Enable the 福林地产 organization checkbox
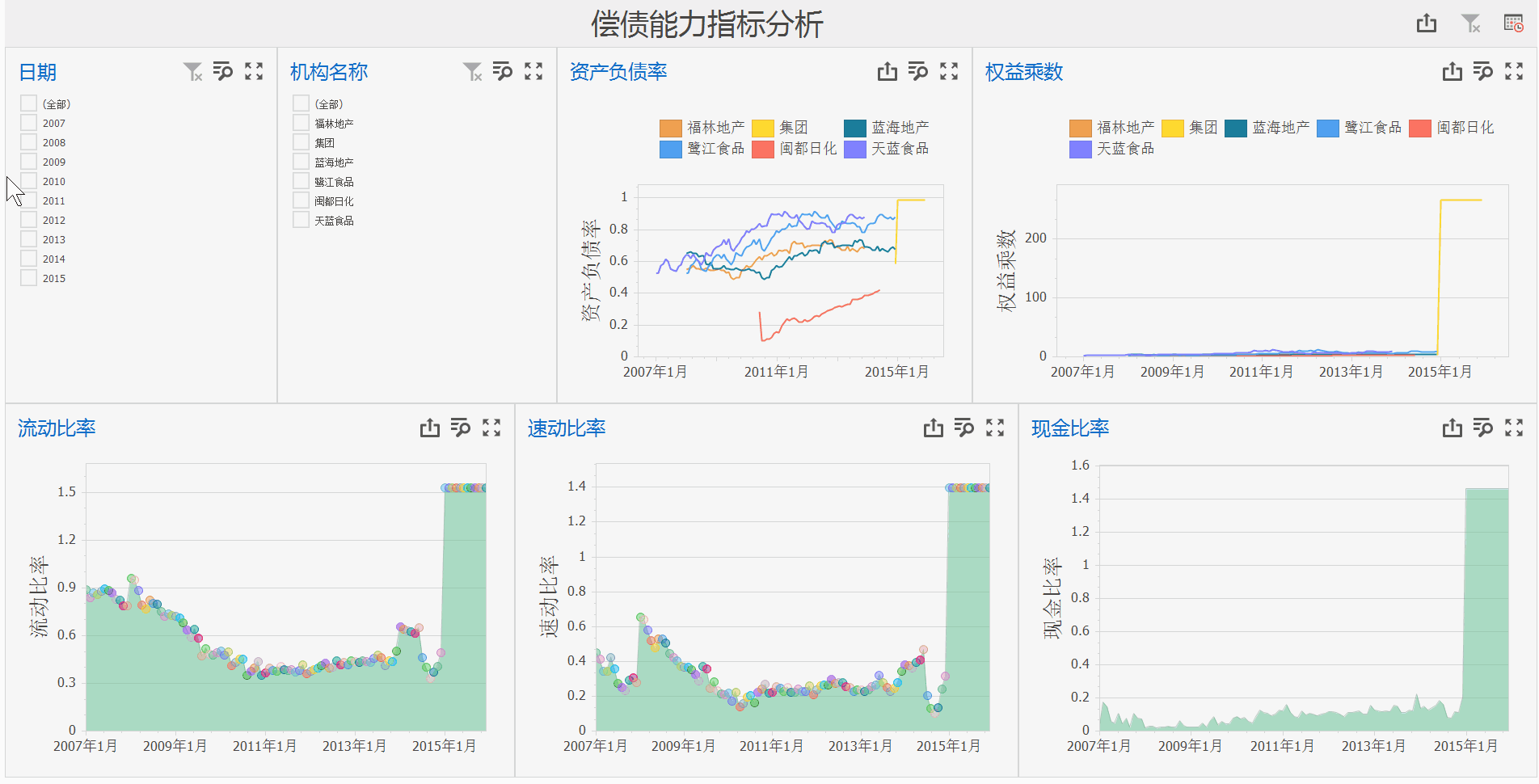Image resolution: width=1539 pixels, height=784 pixels. 301,123
